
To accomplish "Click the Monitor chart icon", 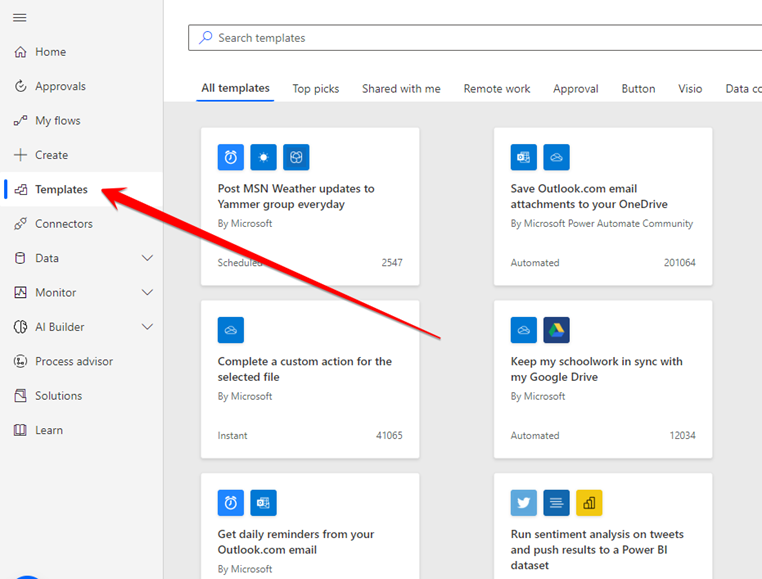I will (20, 292).
